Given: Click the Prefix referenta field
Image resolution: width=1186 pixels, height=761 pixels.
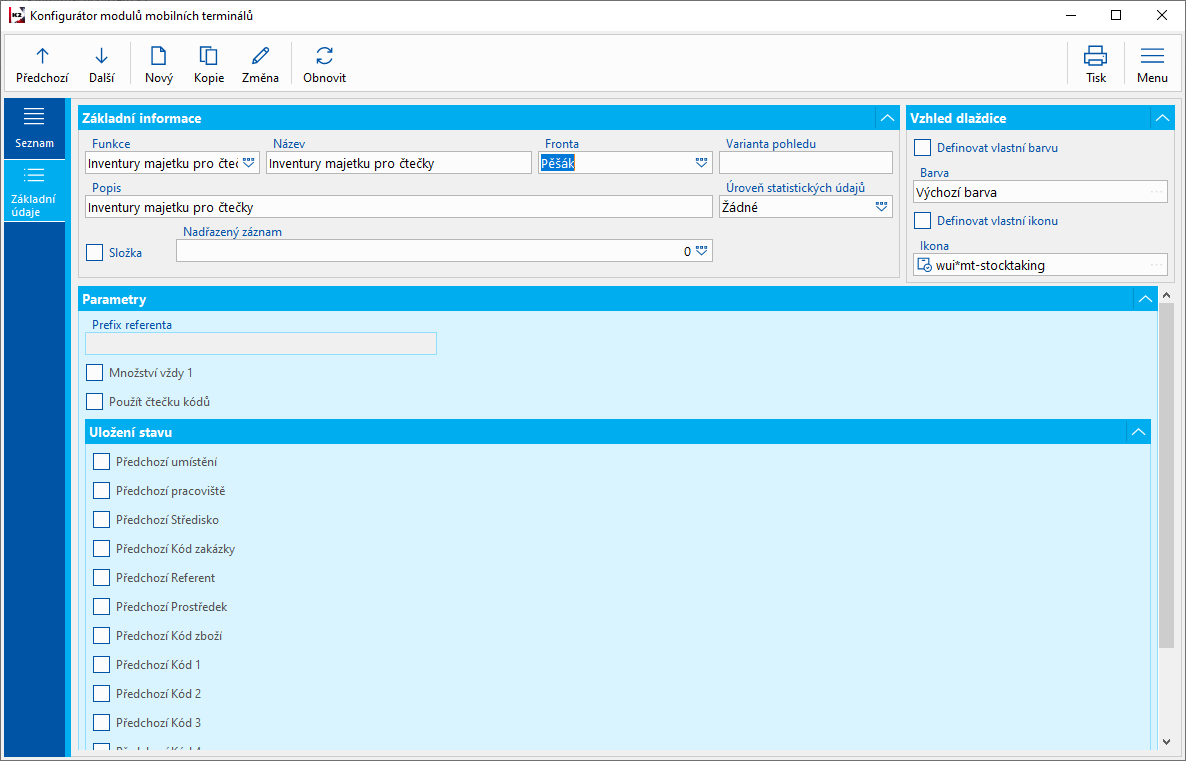Looking at the screenshot, I should [x=261, y=343].
